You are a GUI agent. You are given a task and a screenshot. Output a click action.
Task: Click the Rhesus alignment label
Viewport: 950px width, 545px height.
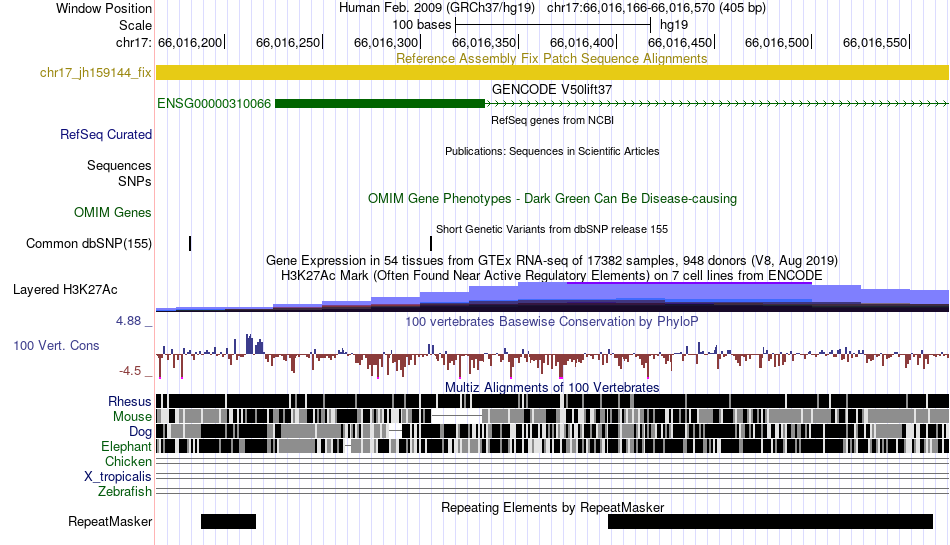click(130, 401)
